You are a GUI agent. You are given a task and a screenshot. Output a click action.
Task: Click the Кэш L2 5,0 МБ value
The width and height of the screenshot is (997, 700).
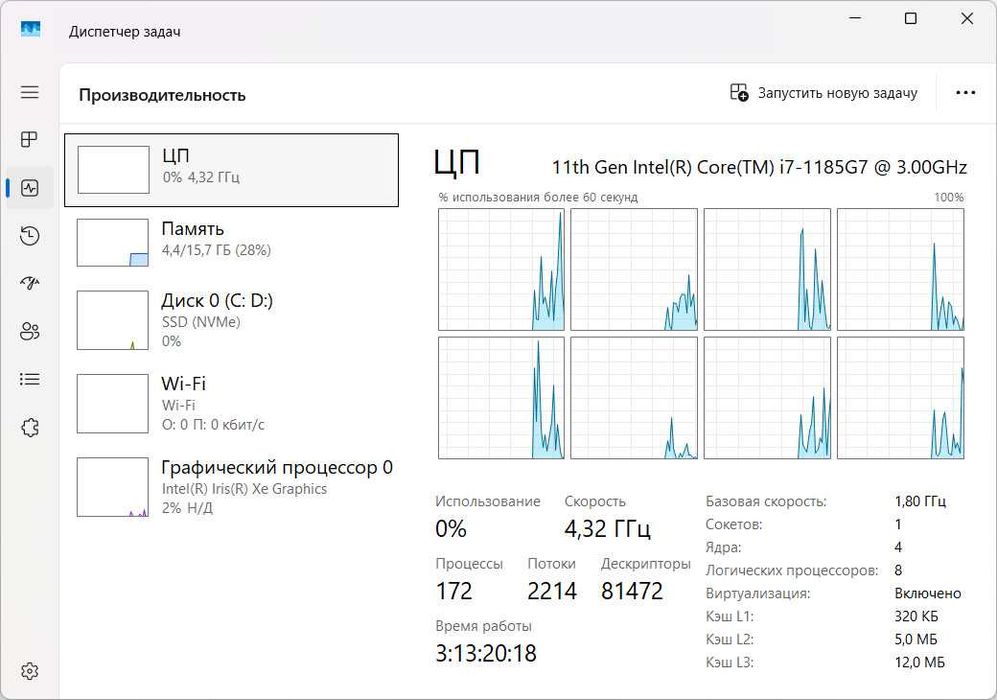(916, 639)
